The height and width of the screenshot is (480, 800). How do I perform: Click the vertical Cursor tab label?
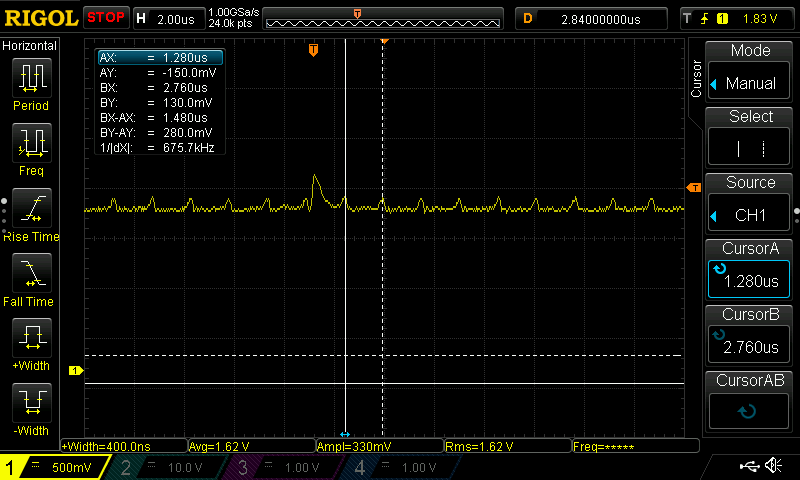pyautogui.click(x=697, y=80)
